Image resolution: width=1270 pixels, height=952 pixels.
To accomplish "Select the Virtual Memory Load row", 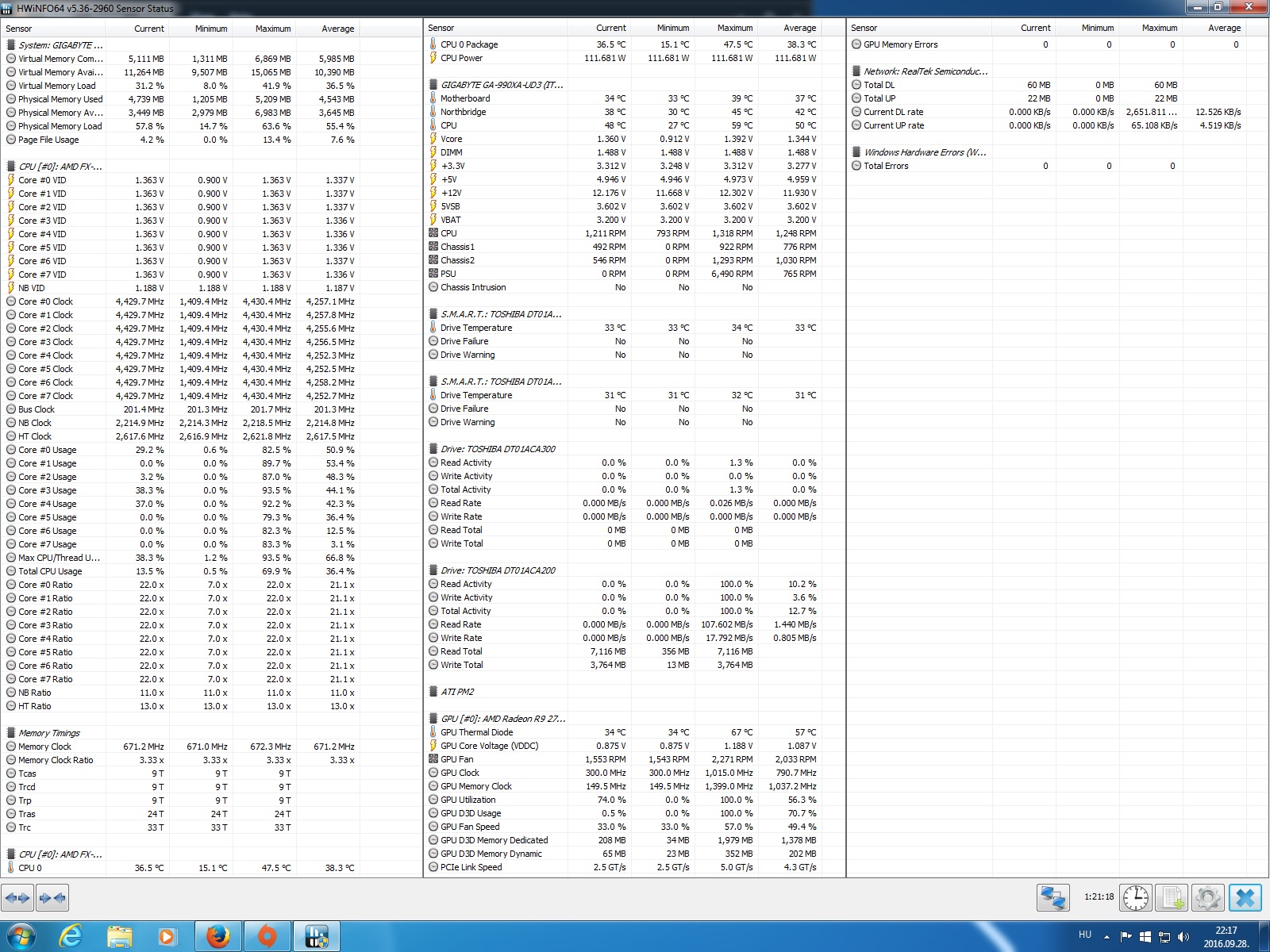I will tap(211, 86).
